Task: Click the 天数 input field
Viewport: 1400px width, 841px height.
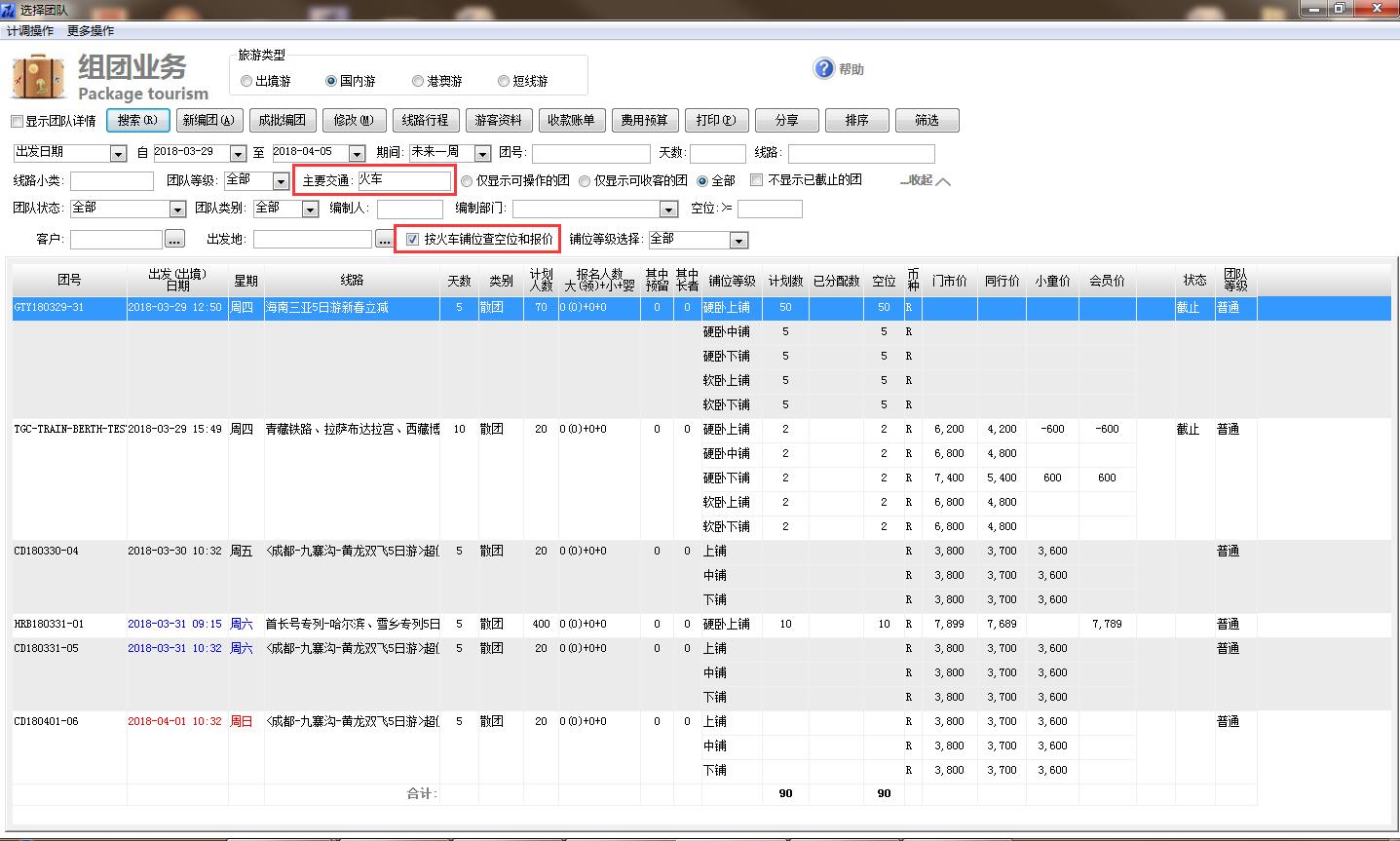Action: 718,154
